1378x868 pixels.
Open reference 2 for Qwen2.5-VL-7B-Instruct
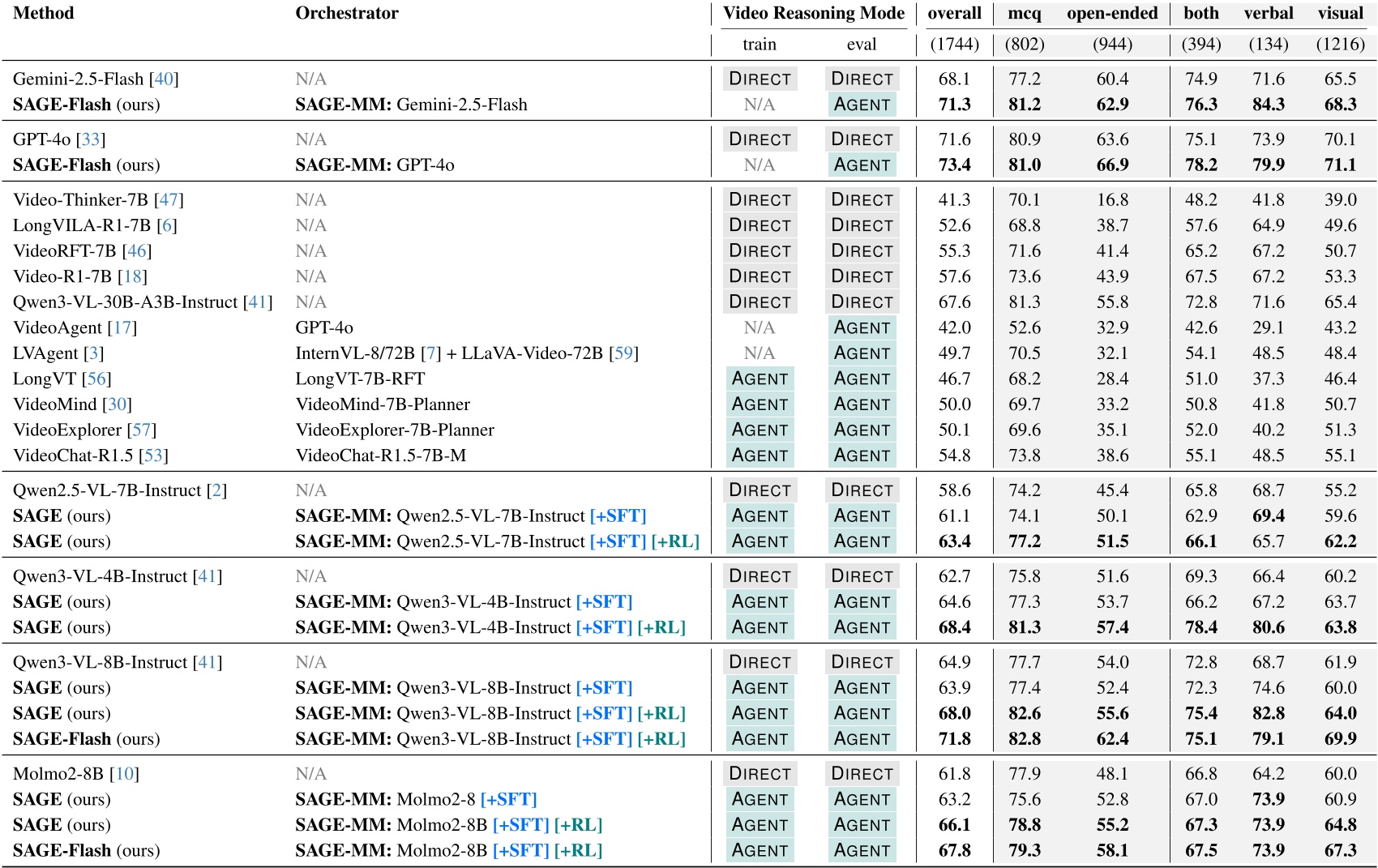[216, 490]
